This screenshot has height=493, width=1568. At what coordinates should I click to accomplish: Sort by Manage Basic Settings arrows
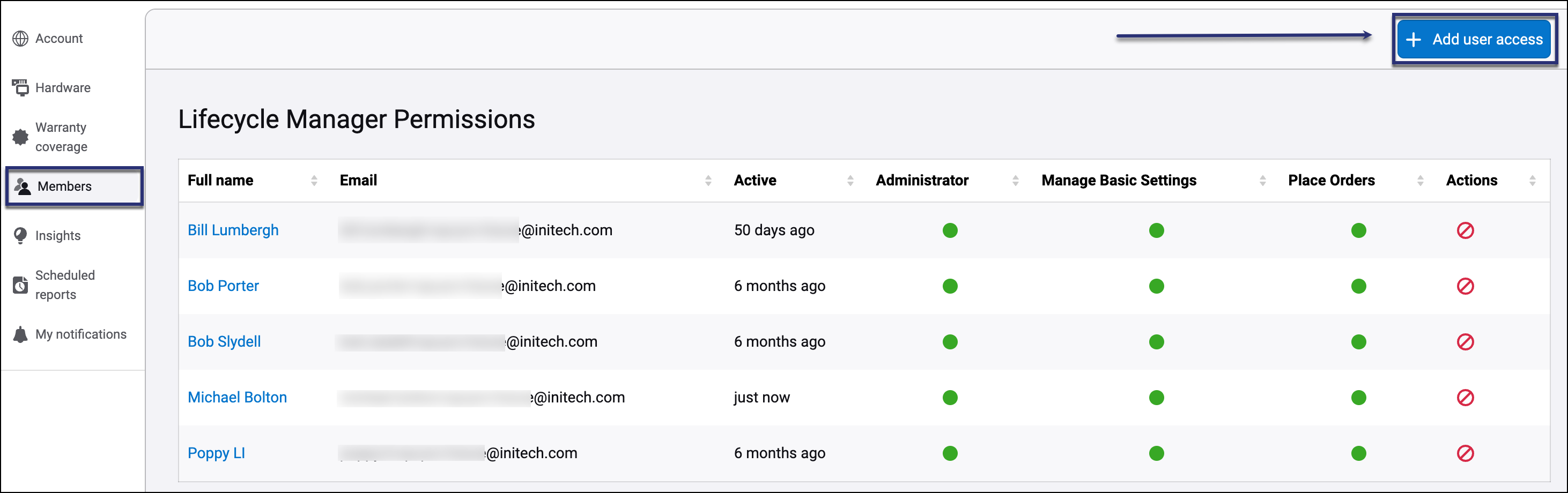(x=1262, y=181)
